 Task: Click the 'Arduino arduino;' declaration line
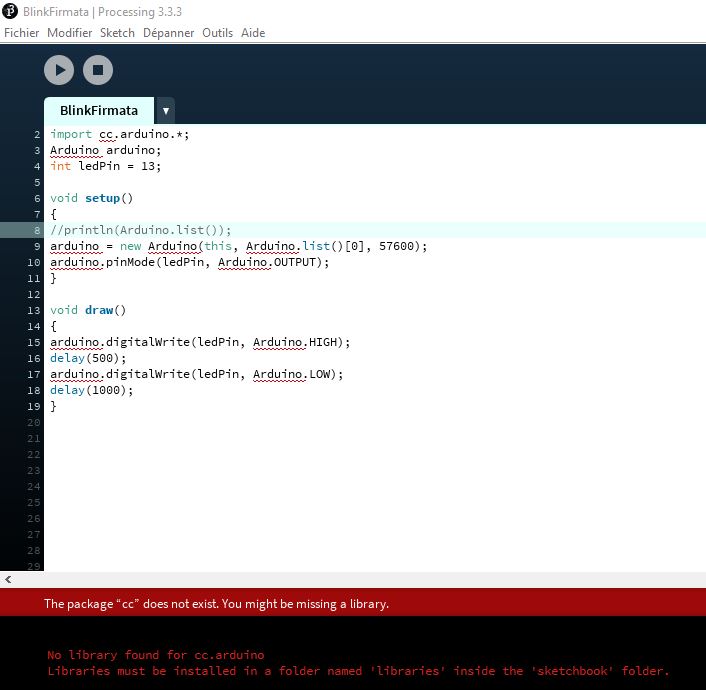click(105, 150)
